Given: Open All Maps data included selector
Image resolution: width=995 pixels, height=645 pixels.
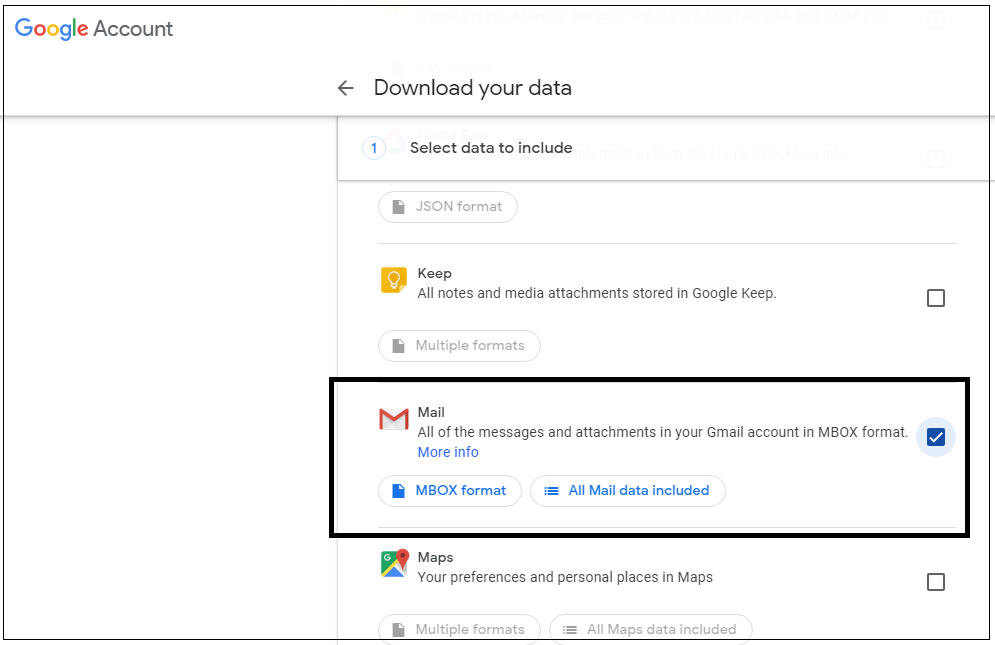Looking at the screenshot, I should pos(651,629).
